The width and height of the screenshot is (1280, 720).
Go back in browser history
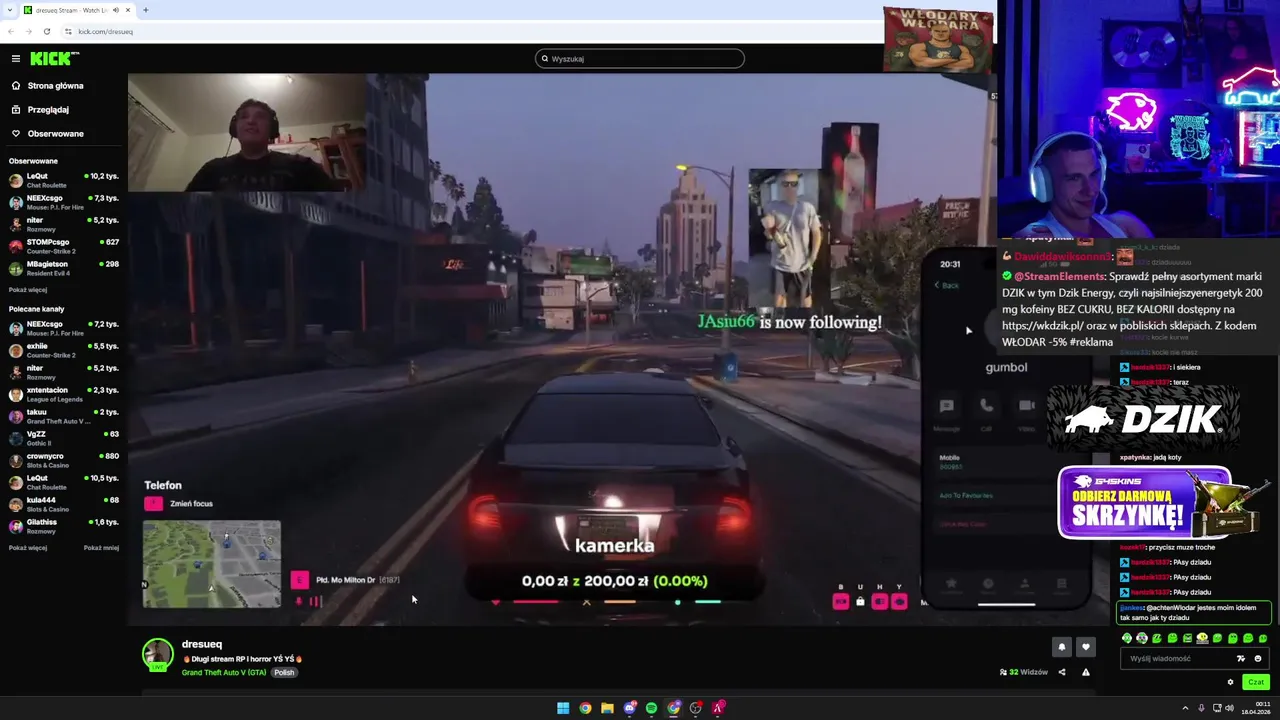click(x=10, y=31)
